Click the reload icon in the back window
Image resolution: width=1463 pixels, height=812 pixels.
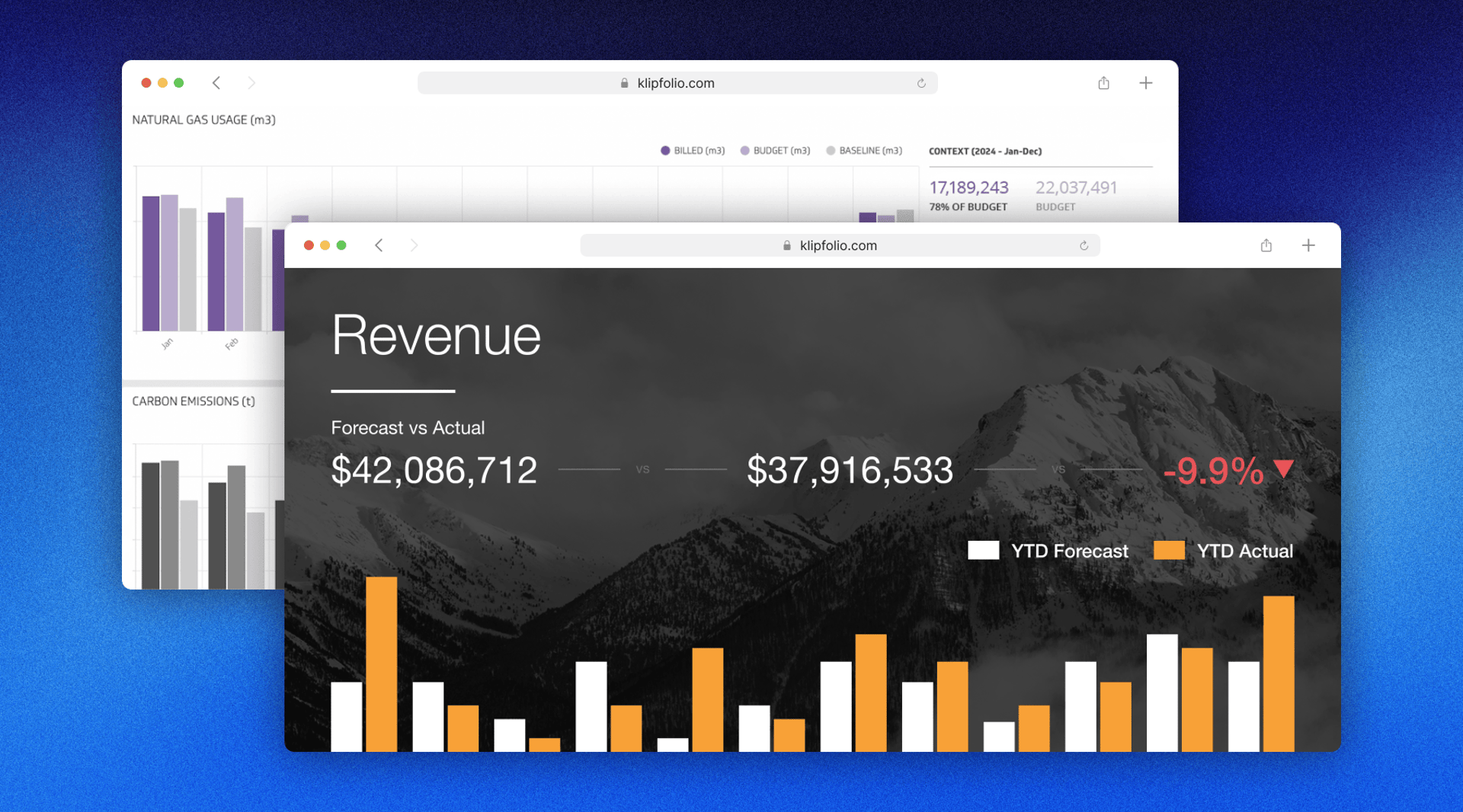tap(921, 83)
